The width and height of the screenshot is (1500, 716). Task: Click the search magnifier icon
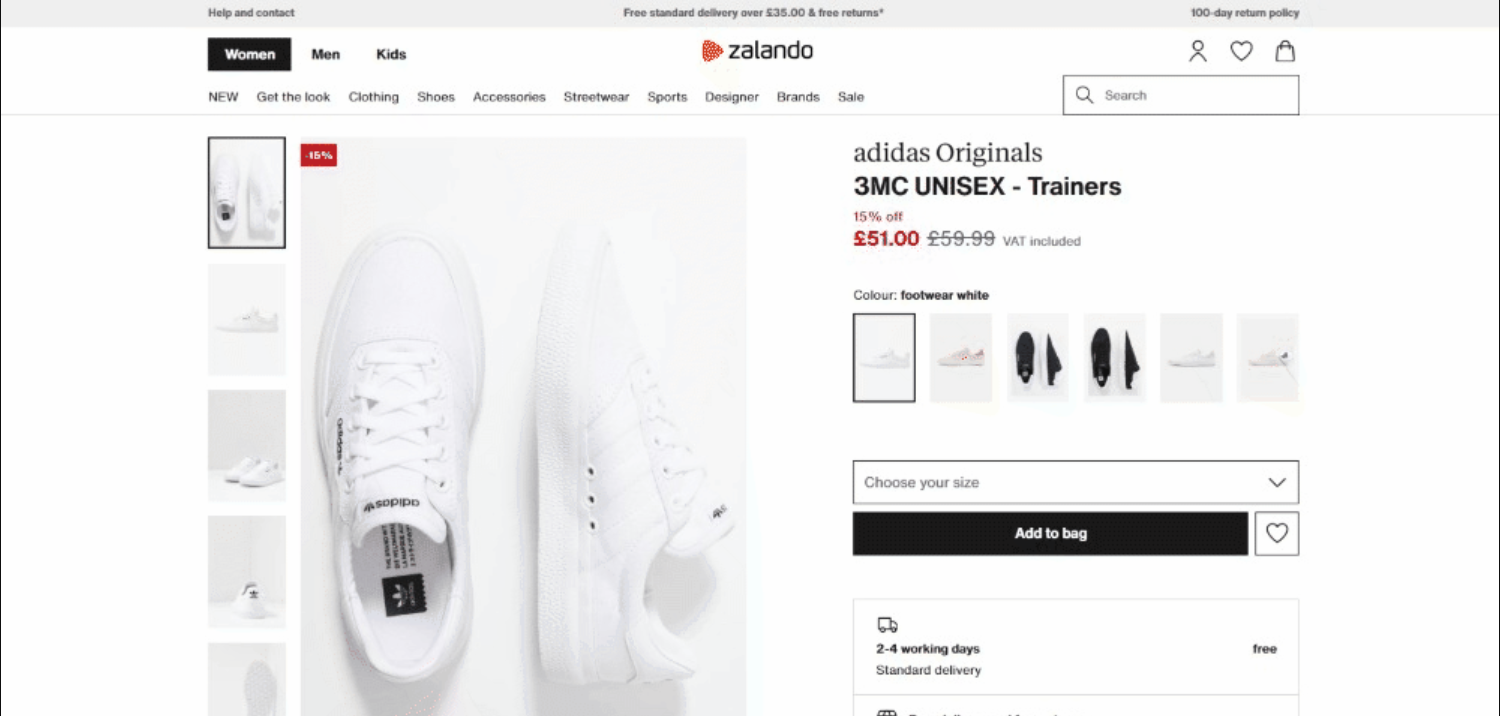(x=1084, y=95)
